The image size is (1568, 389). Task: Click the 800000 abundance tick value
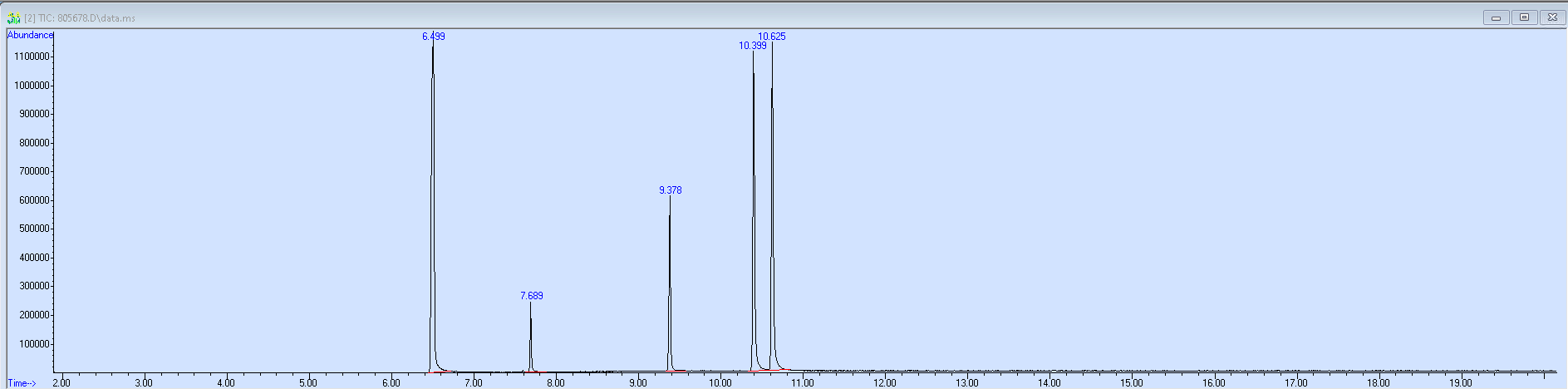pos(34,143)
